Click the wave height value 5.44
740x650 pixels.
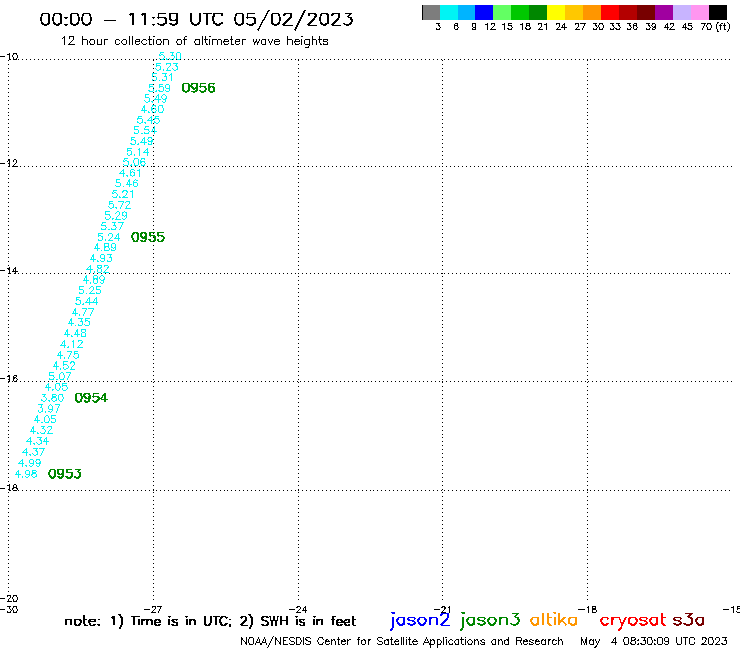click(x=86, y=301)
